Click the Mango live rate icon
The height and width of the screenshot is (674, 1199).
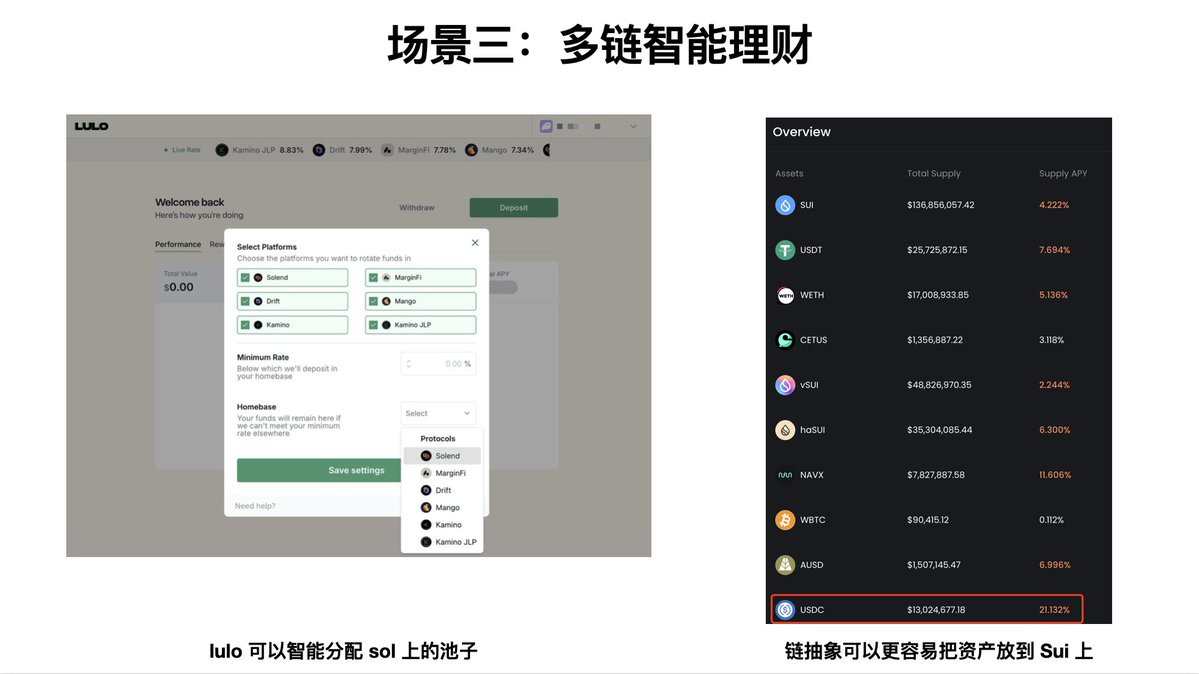471,150
